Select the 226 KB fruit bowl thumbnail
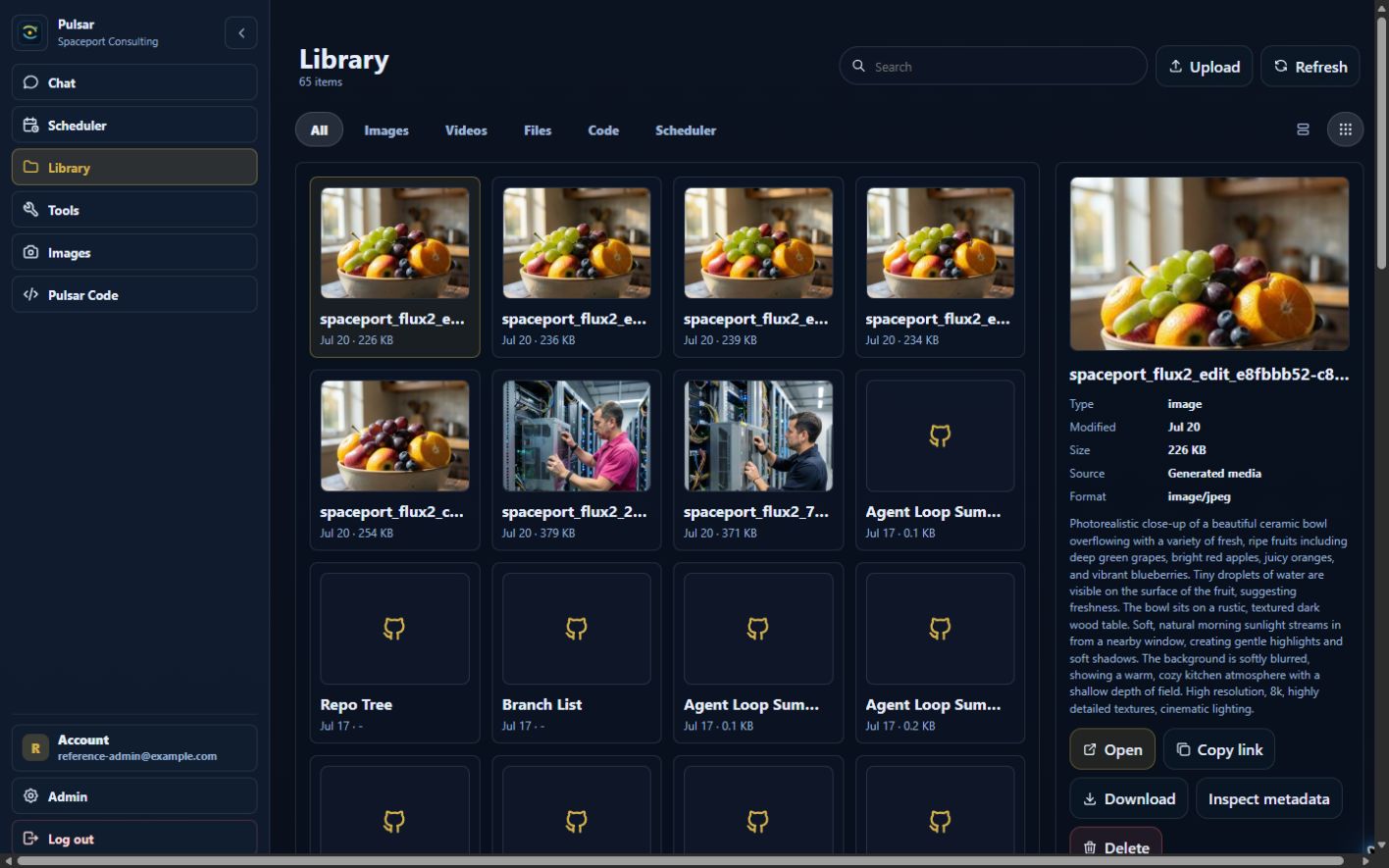This screenshot has height=868, width=1389. pos(394,243)
